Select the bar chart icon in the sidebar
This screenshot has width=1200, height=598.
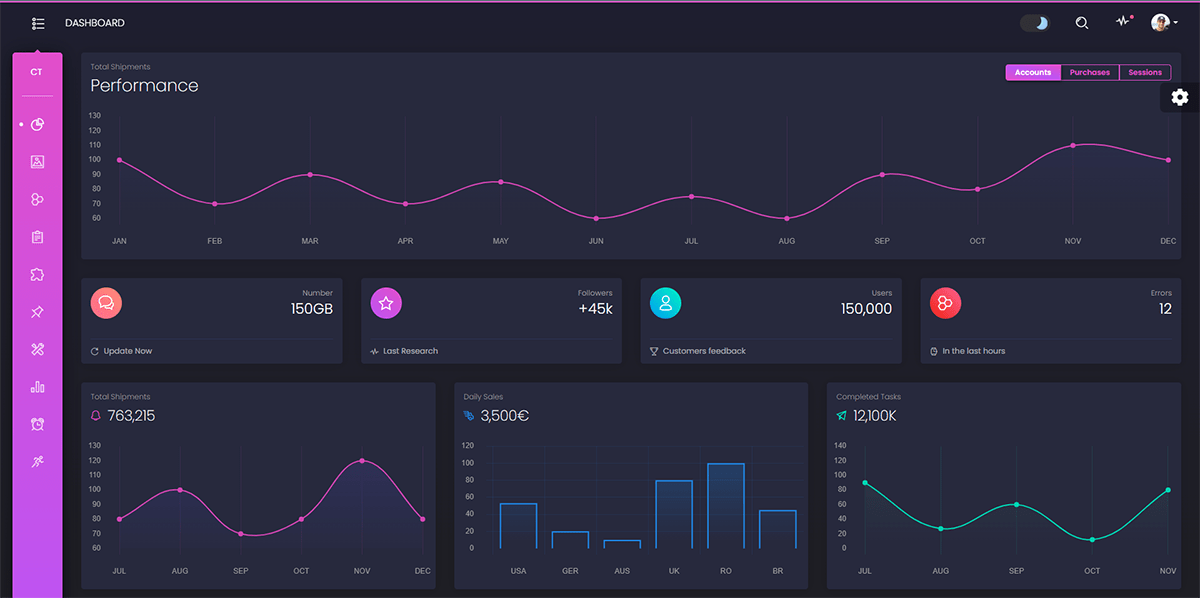coord(37,386)
